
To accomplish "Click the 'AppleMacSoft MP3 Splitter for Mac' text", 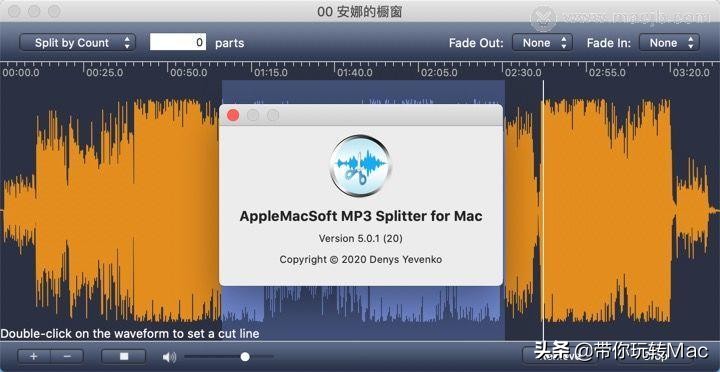I will click(x=361, y=216).
